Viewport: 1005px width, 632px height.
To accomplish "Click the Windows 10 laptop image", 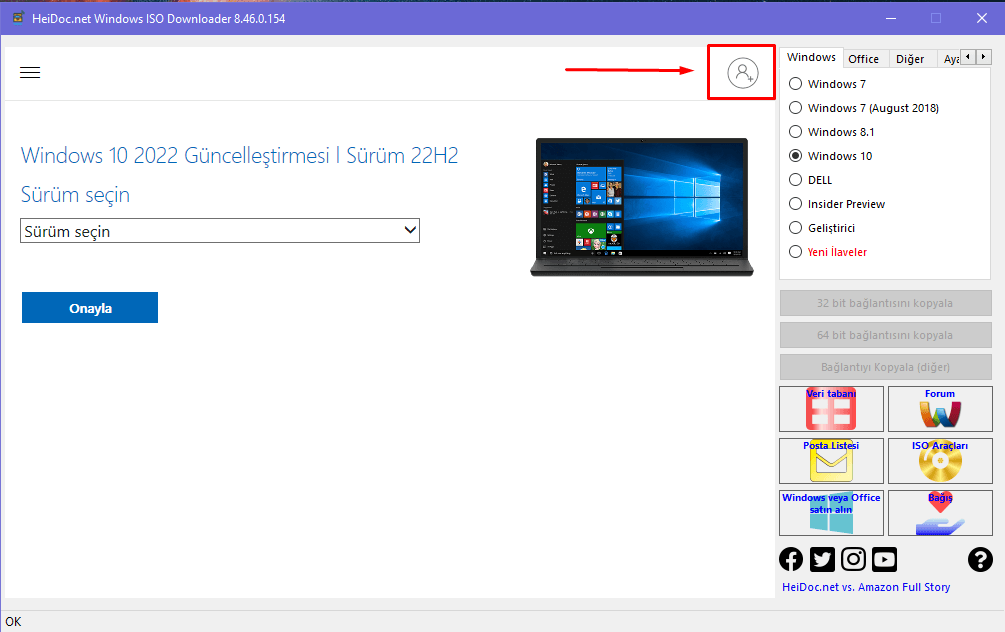I will pos(642,207).
